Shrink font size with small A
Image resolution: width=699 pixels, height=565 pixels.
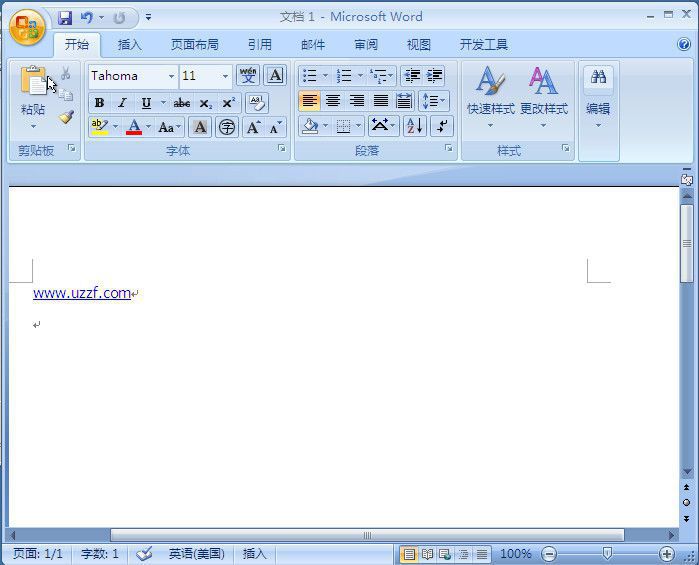(x=275, y=128)
